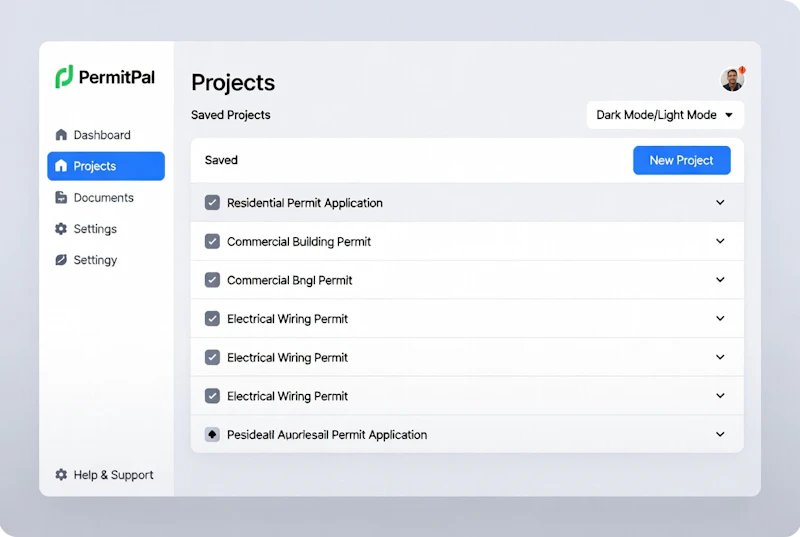Click the Commercial Building Permit title
This screenshot has width=800, height=537.
(x=299, y=242)
